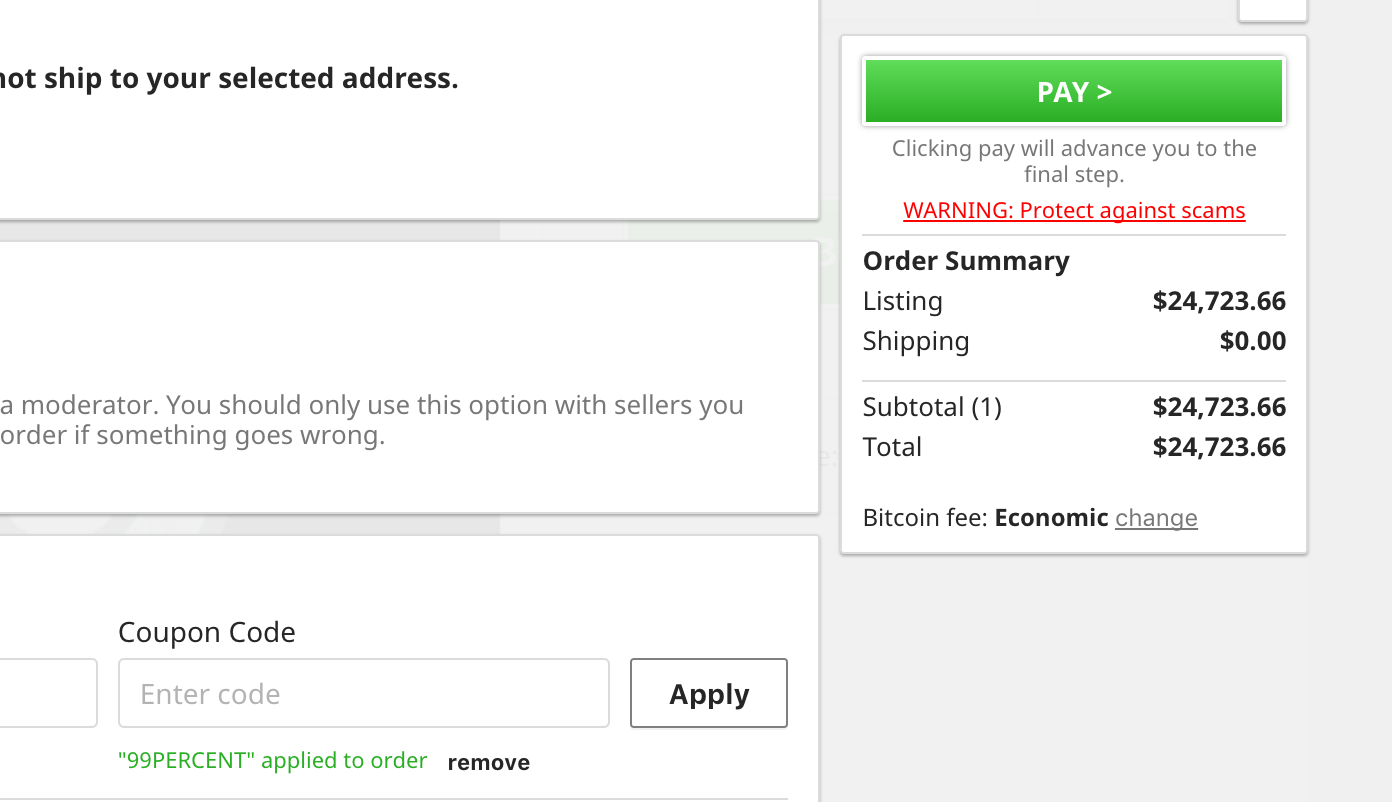Viewport: 1392px width, 802px height.
Task: Click the green PAY button
Action: 1073,91
